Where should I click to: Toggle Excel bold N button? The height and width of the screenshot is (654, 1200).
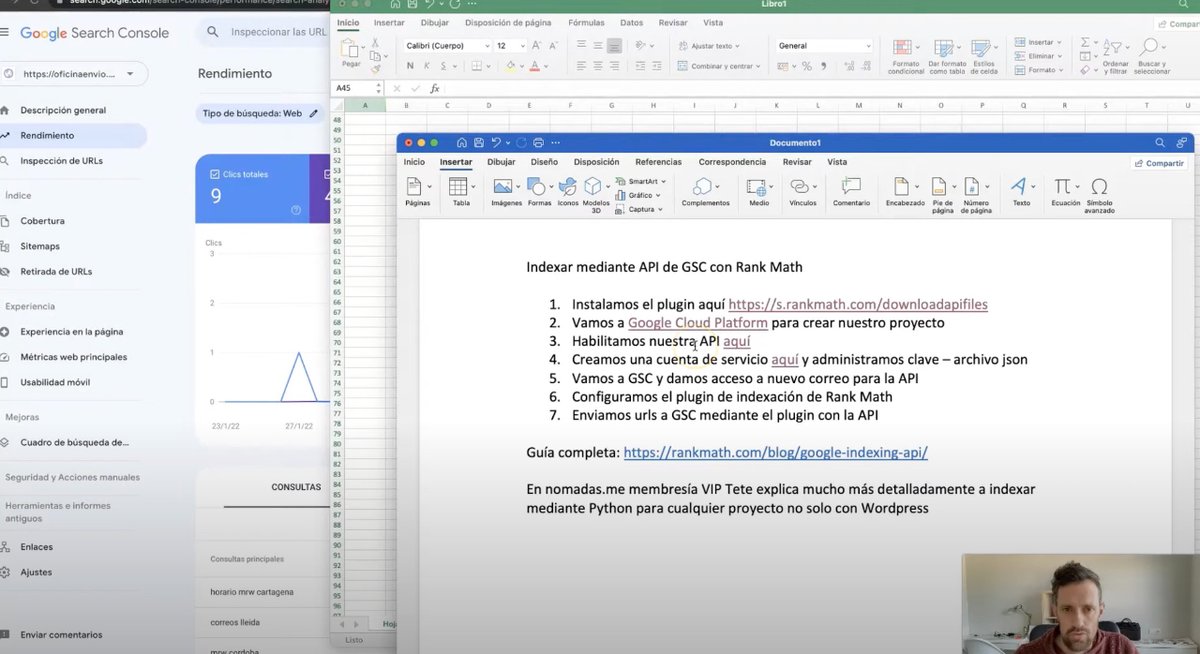tap(411, 66)
